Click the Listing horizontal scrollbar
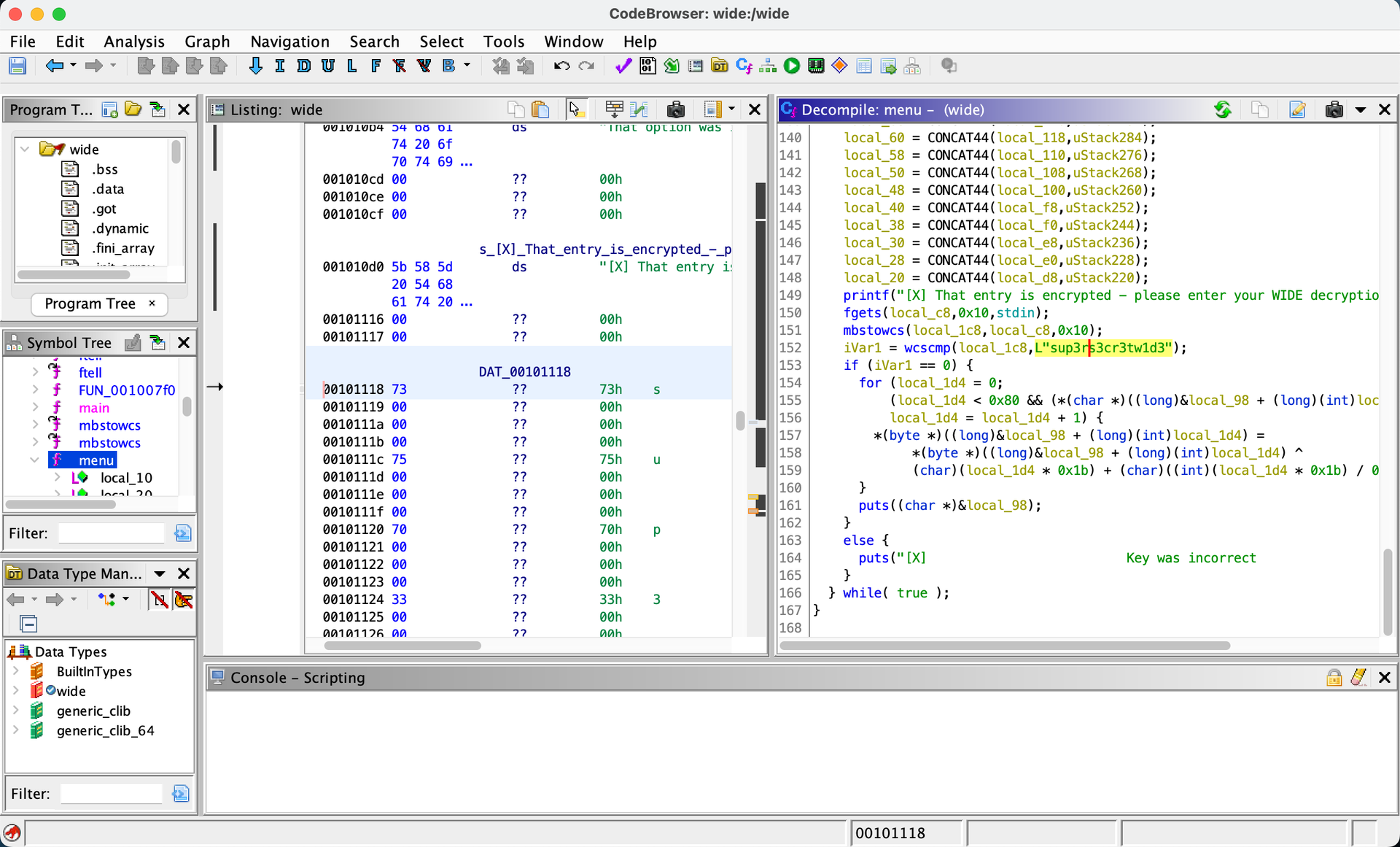This screenshot has height=847, width=1400. point(402,646)
